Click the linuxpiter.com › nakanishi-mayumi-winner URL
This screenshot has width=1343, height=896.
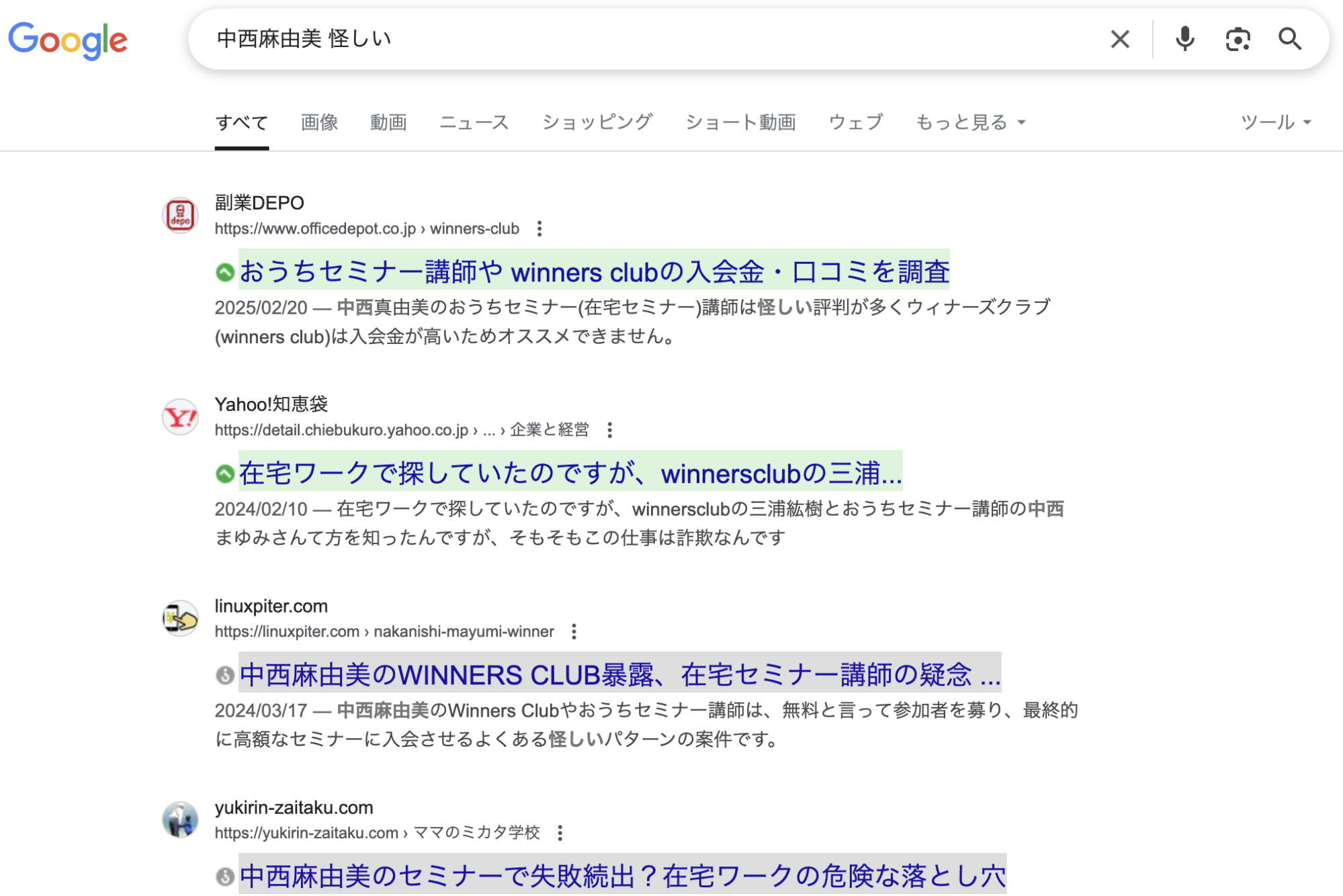click(x=384, y=631)
